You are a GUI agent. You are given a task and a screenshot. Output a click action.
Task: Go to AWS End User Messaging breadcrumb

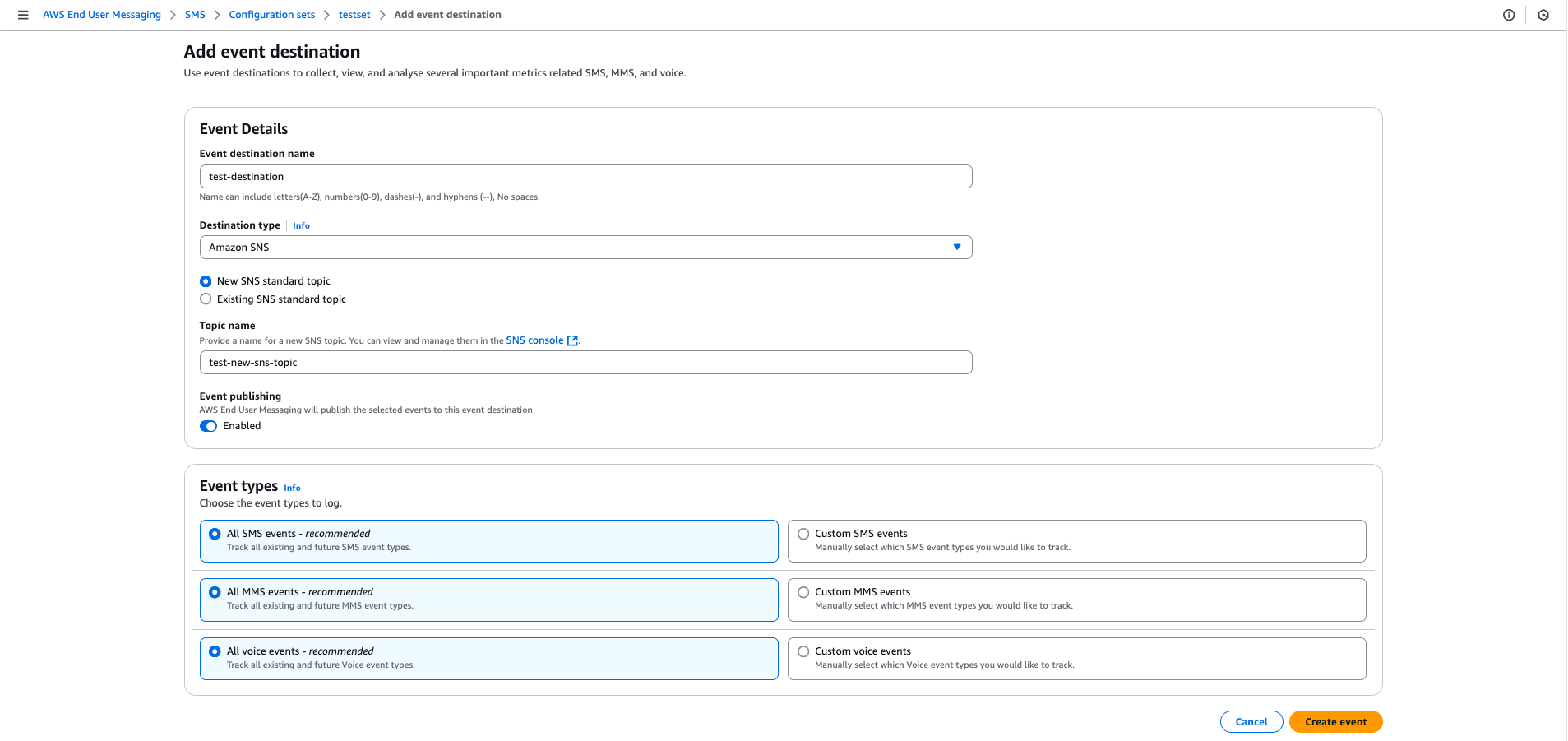(x=102, y=15)
